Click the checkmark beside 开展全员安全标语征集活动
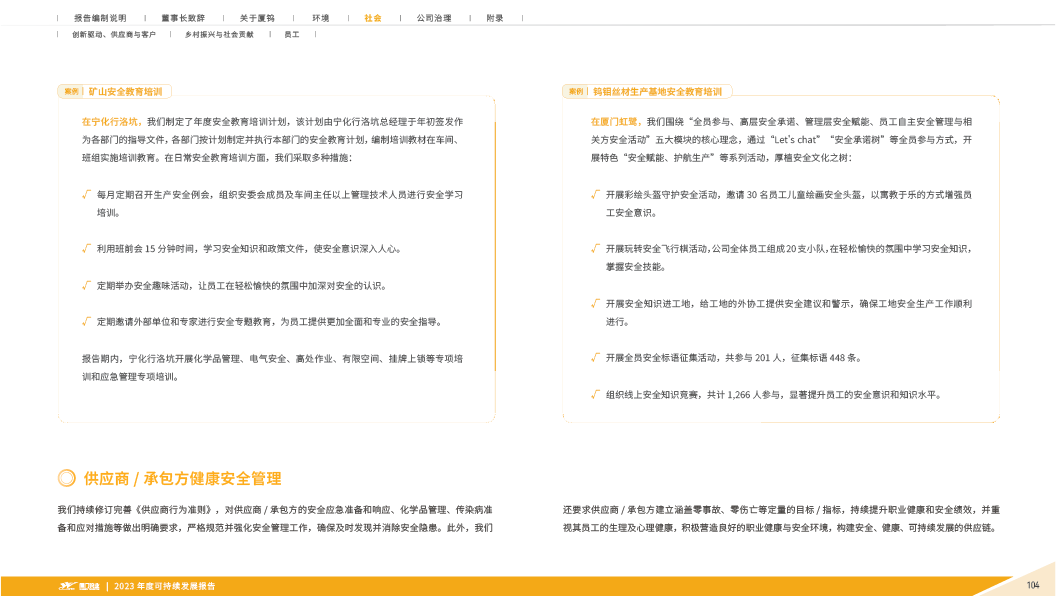 (596, 356)
